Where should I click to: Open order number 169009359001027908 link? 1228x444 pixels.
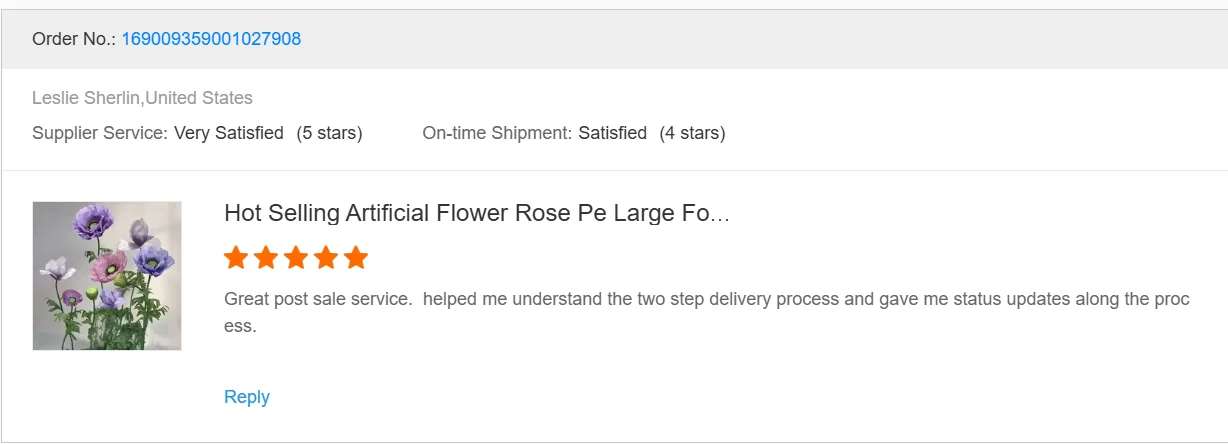(211, 39)
